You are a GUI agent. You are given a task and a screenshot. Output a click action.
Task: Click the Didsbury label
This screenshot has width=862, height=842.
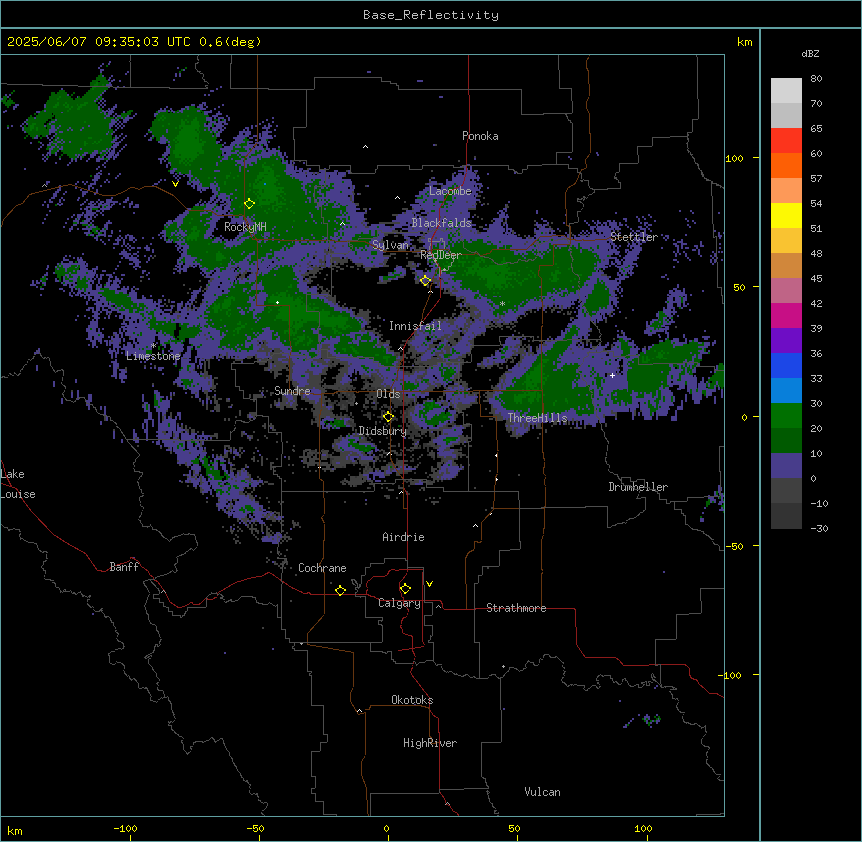coord(383,431)
